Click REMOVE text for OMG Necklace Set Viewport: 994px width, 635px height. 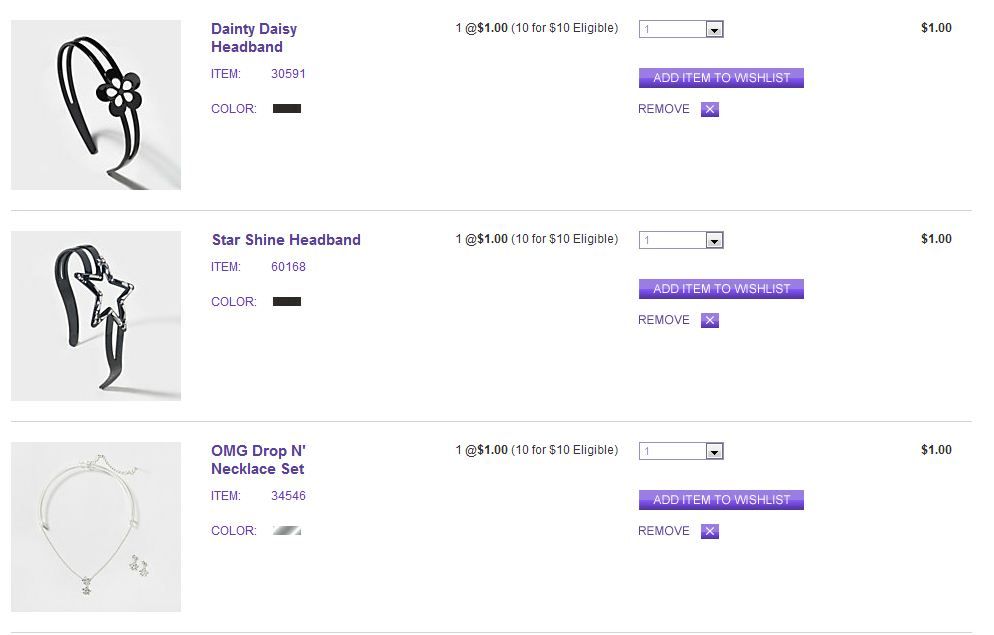[x=664, y=531]
